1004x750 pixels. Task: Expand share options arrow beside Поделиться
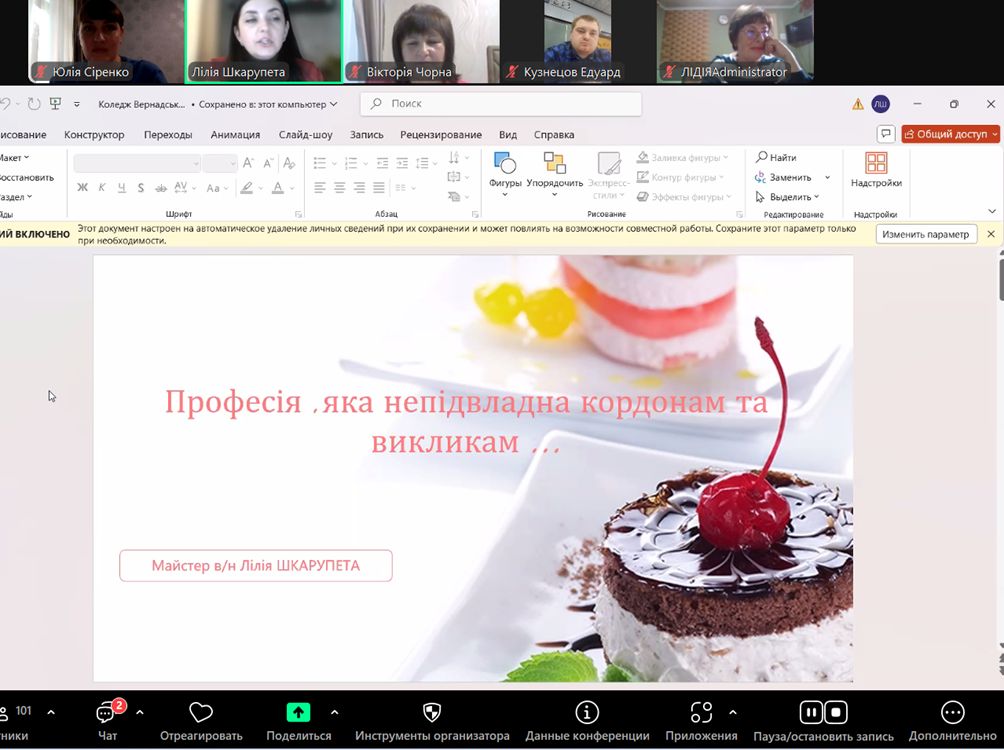[334, 712]
